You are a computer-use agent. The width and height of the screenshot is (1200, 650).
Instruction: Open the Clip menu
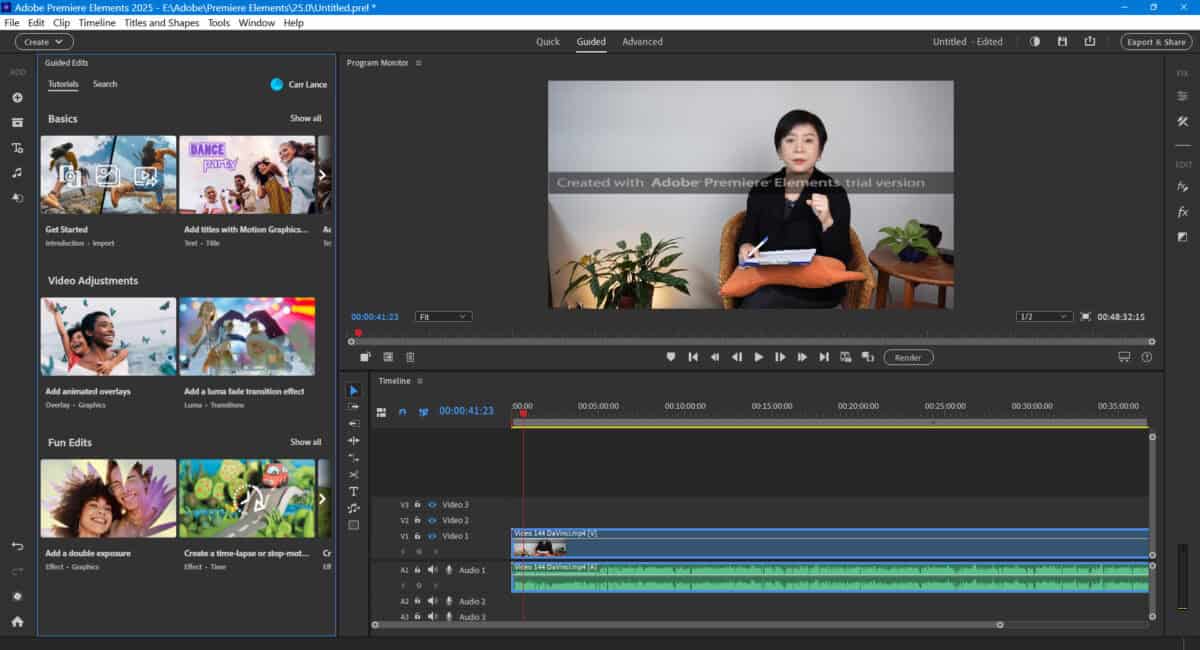pos(61,22)
